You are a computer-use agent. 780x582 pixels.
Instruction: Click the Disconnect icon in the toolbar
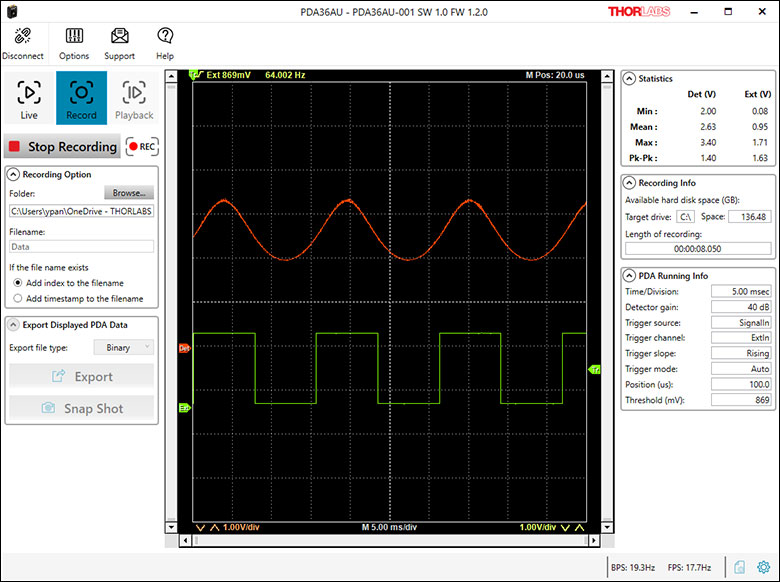pos(21,37)
